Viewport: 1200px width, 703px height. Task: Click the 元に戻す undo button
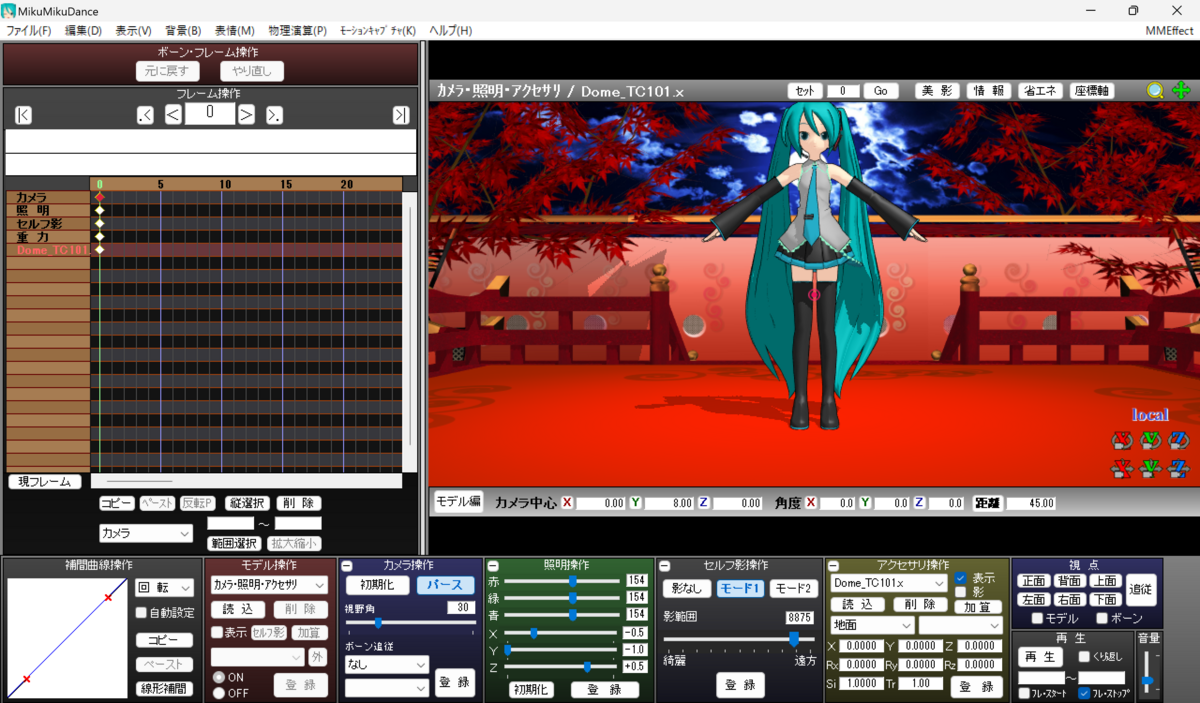[168, 71]
